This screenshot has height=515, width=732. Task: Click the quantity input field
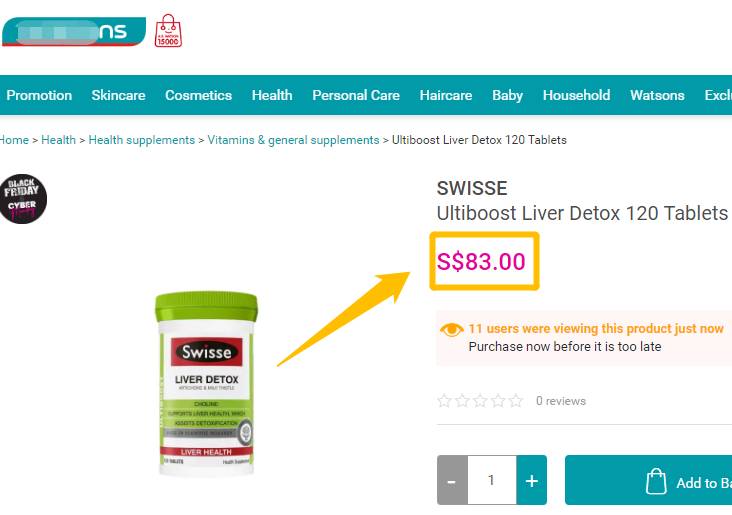(492, 480)
